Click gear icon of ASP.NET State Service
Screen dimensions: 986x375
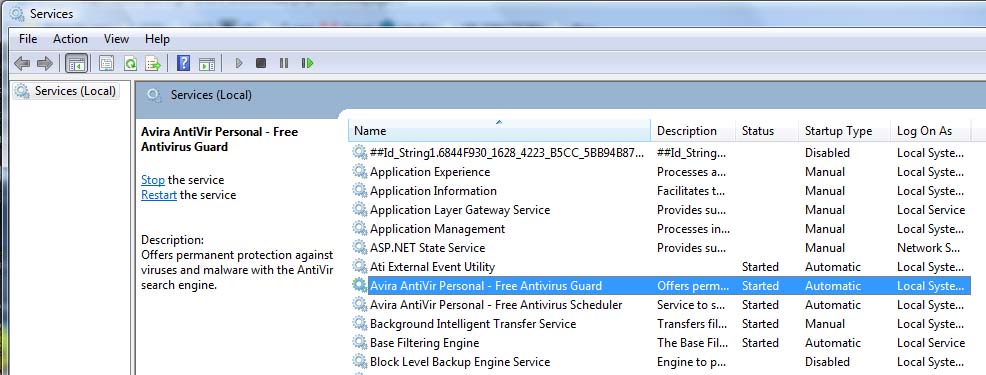[x=360, y=247]
